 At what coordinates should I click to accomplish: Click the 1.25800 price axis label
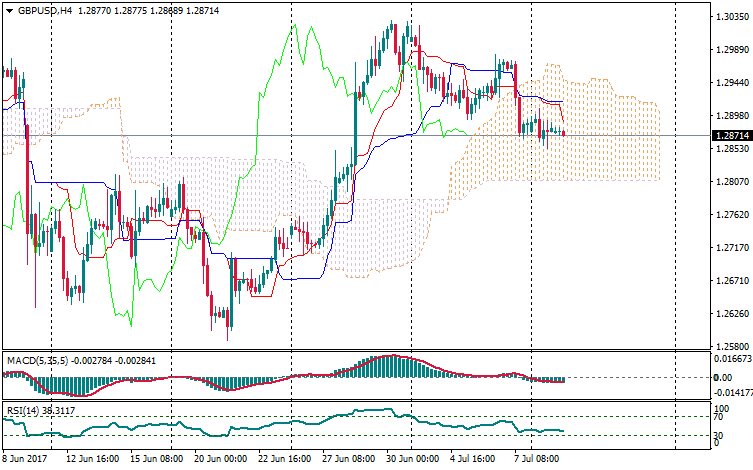coord(727,346)
